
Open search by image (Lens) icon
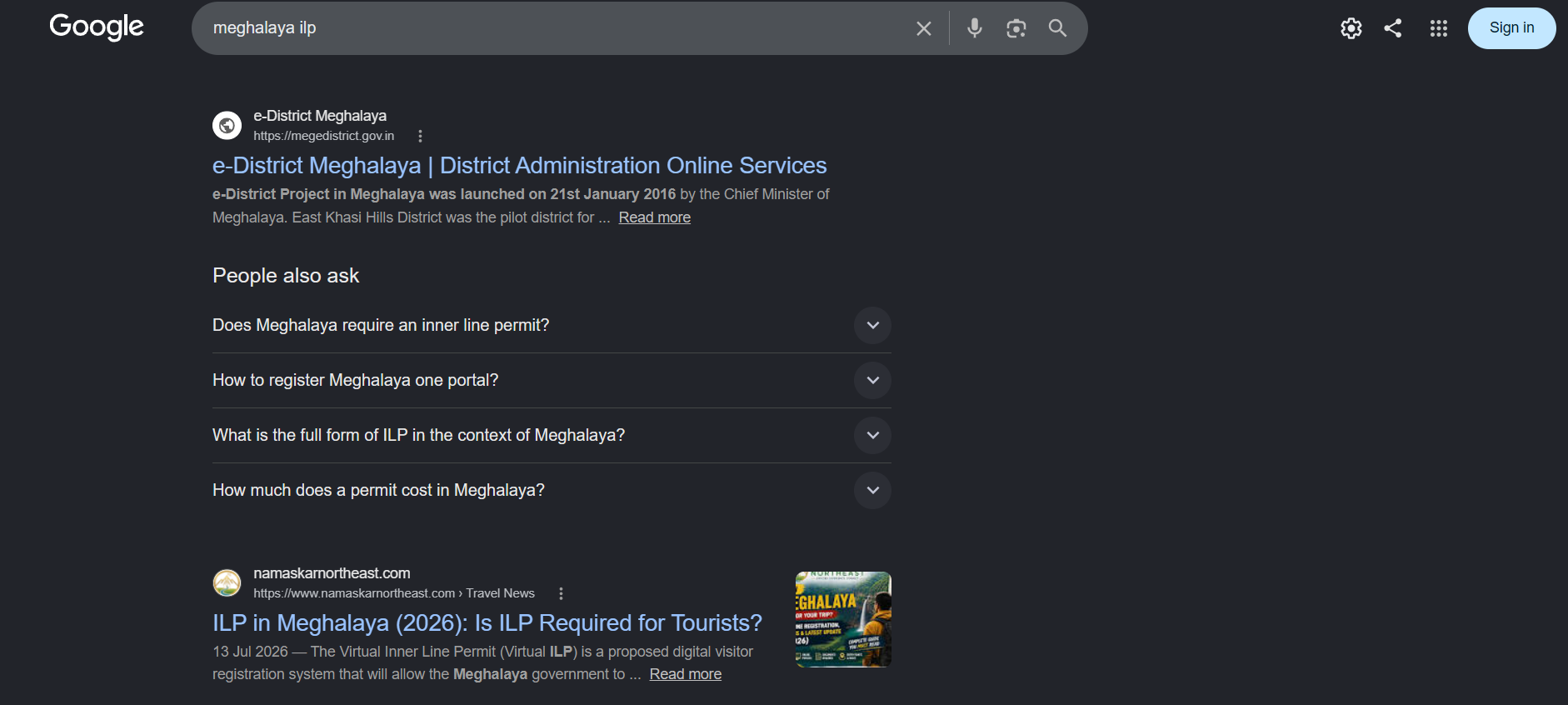pyautogui.click(x=1016, y=28)
